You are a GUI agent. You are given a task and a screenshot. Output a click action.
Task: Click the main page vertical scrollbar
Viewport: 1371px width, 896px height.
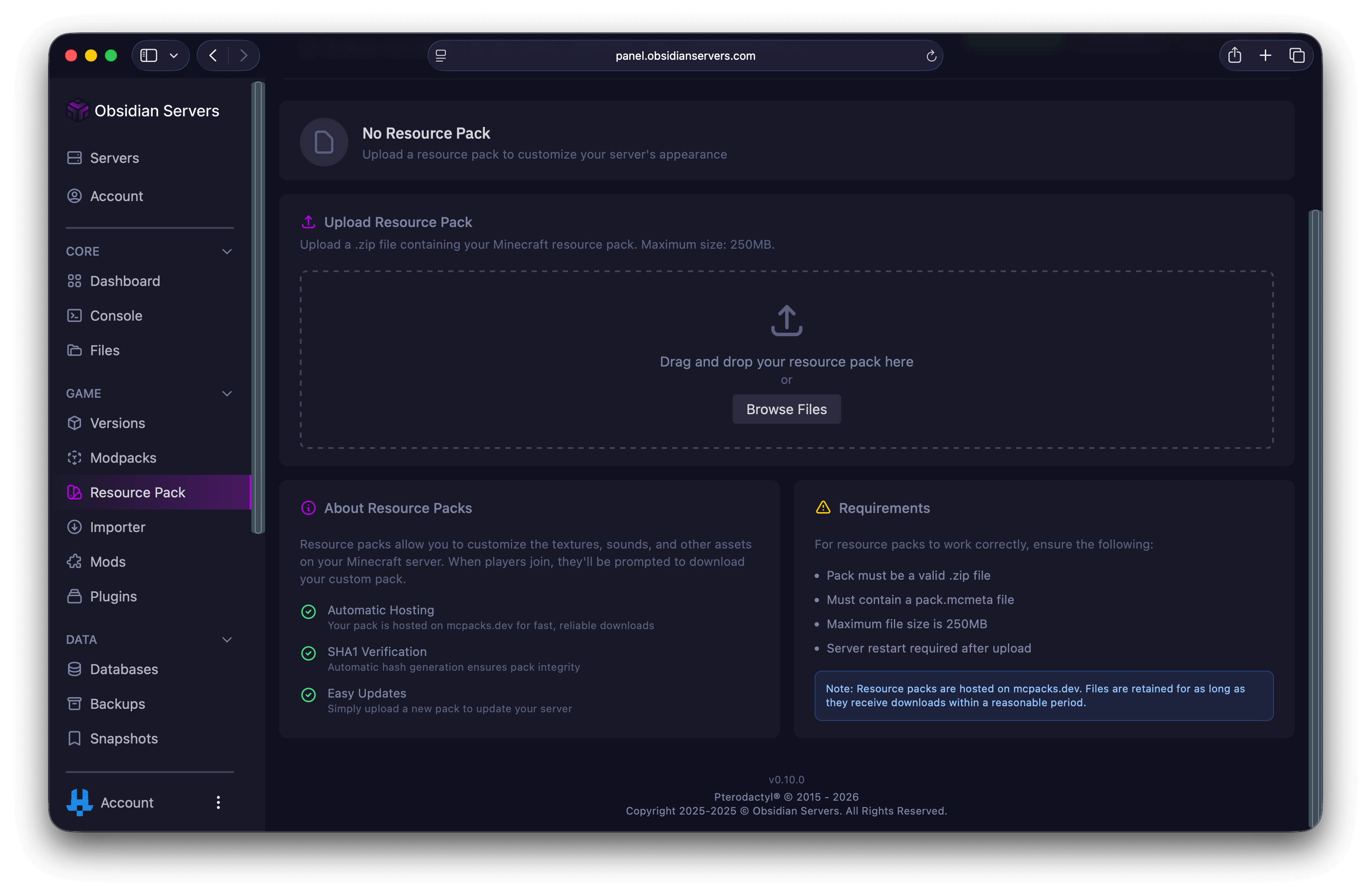(x=1315, y=518)
